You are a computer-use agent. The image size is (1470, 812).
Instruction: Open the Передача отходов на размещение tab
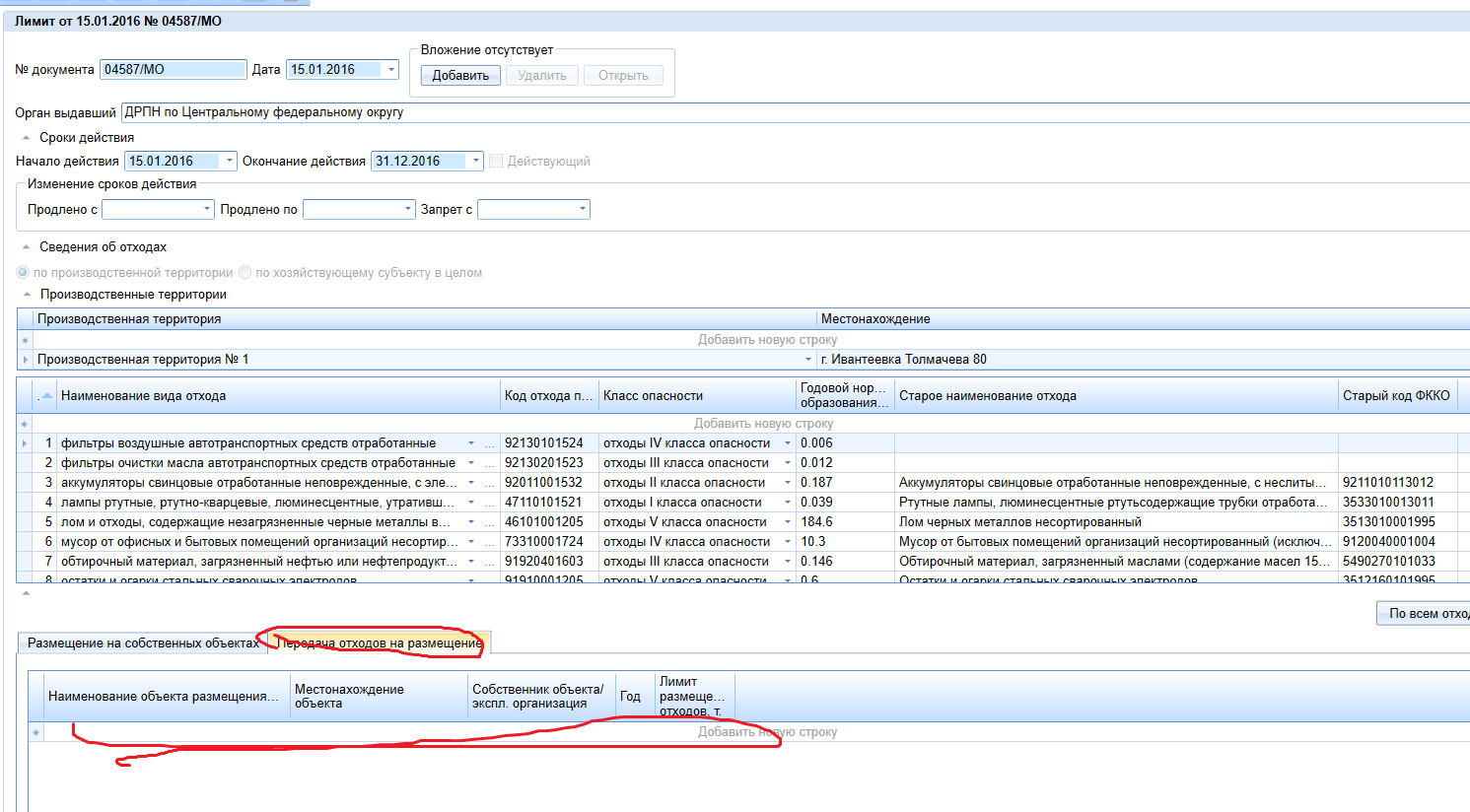[x=379, y=643]
